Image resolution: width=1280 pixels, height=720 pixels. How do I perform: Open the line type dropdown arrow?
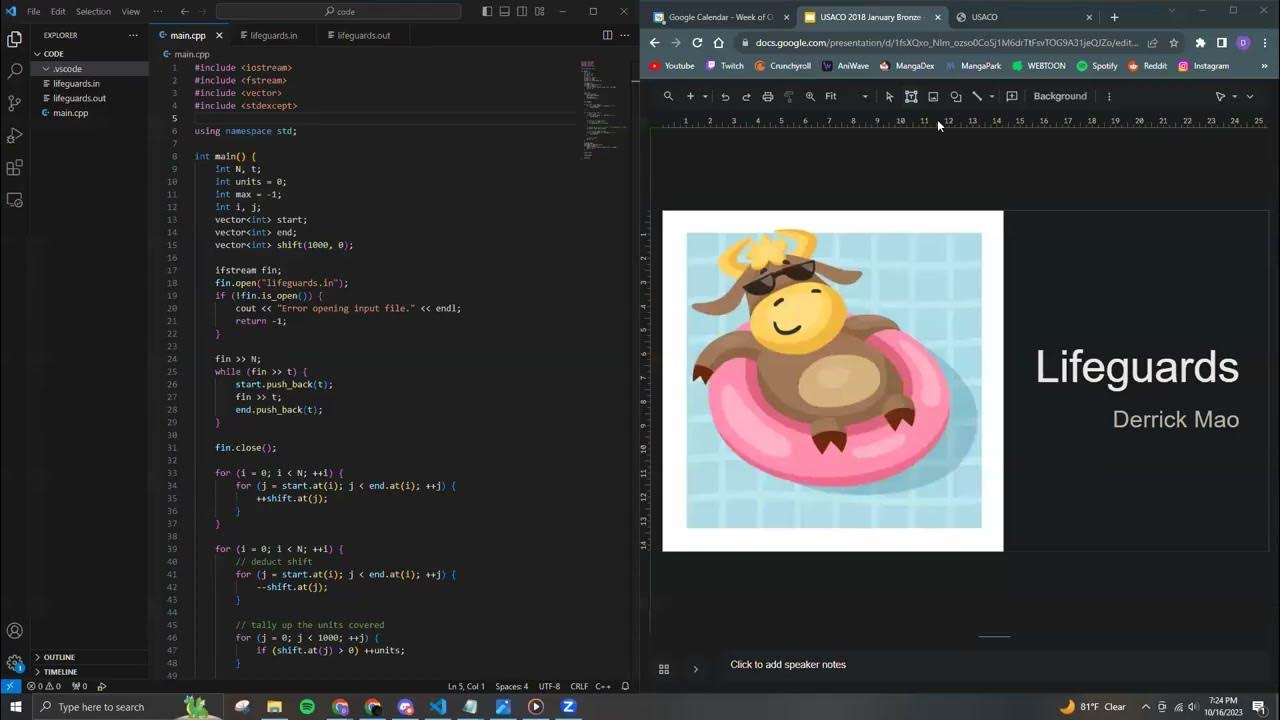pyautogui.click(x=992, y=97)
